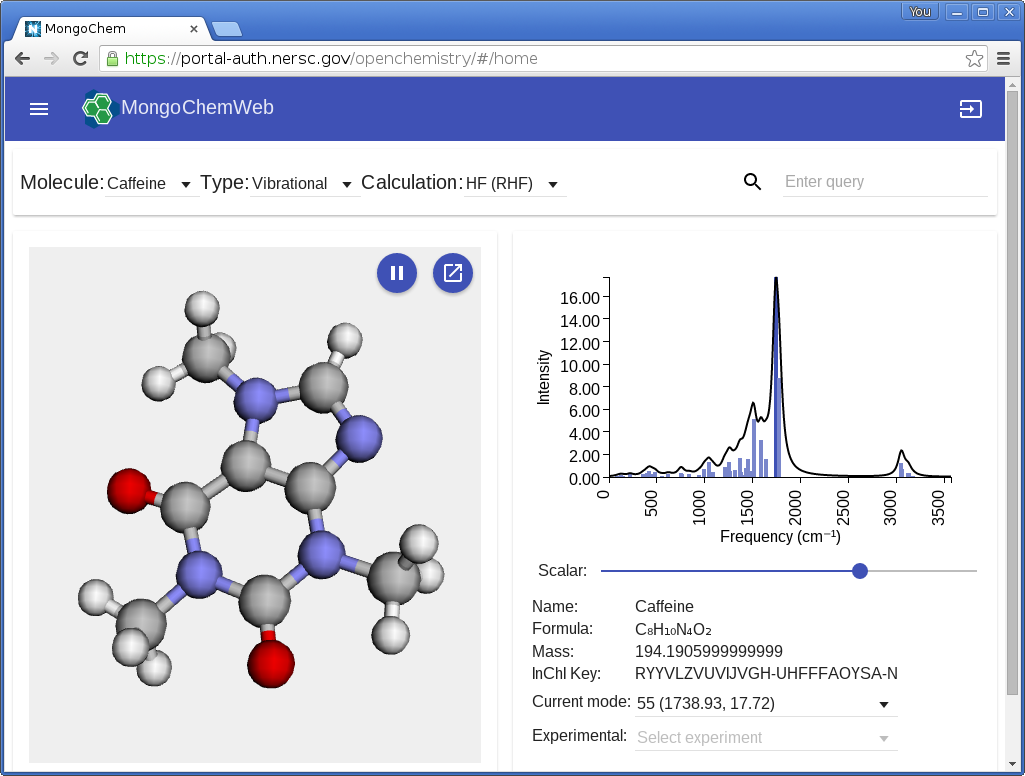The width and height of the screenshot is (1025, 776).
Task: Select the MongoChem browser tab
Action: point(110,28)
